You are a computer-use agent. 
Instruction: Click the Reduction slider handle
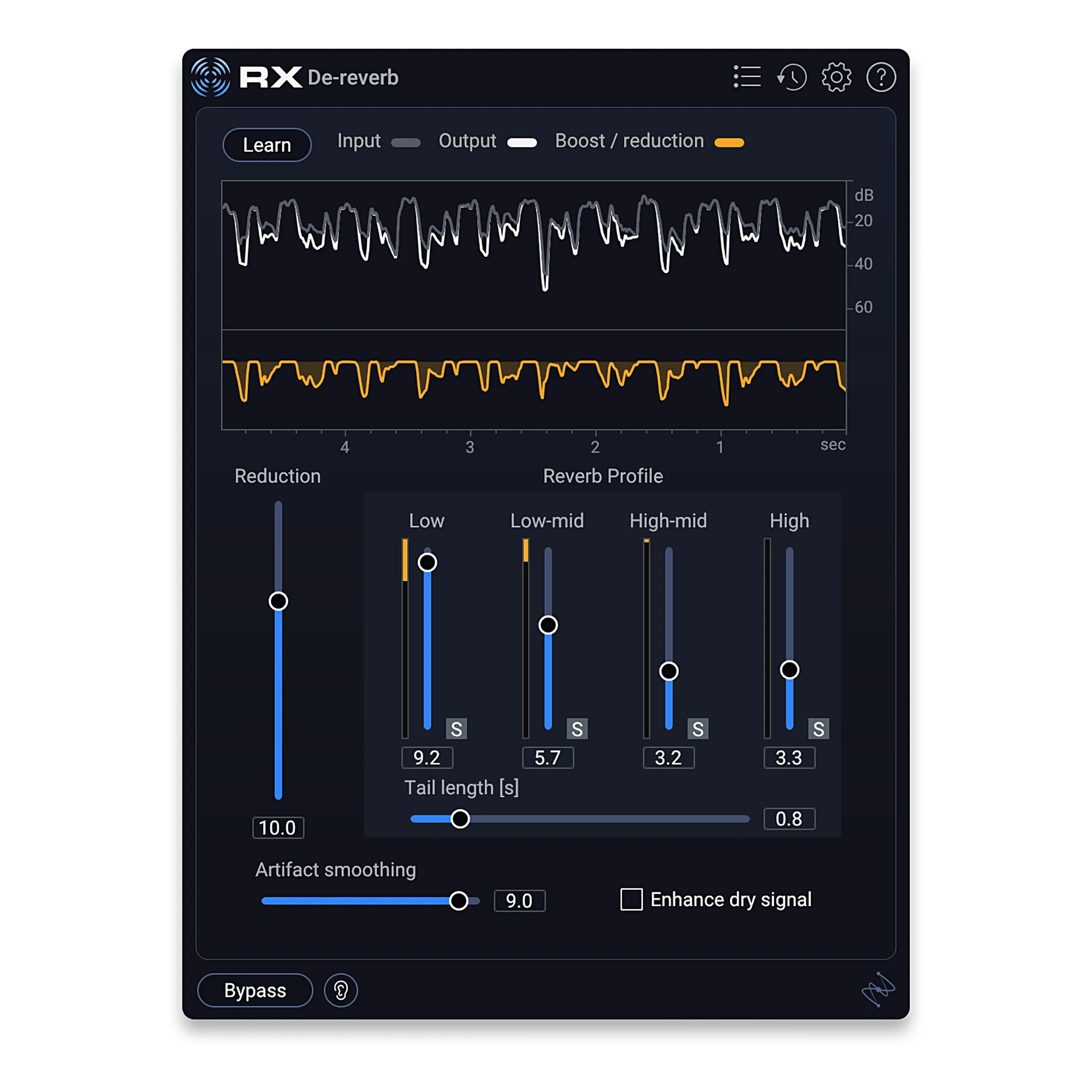click(278, 601)
